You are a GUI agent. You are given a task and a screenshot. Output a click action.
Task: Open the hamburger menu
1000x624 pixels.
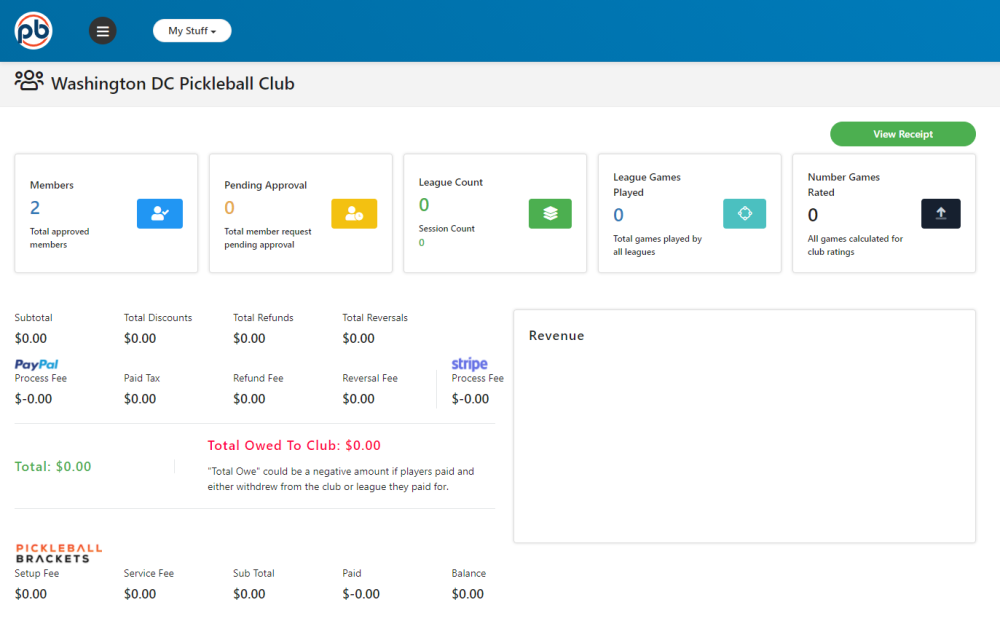coord(102,31)
